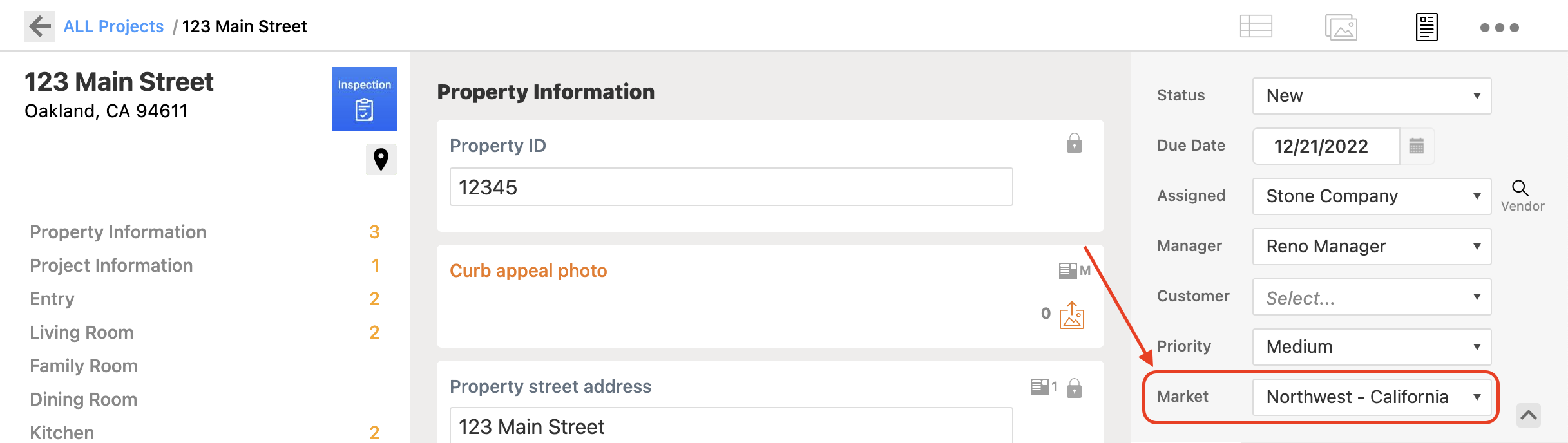The height and width of the screenshot is (443, 1568).
Task: Open the photo gallery view icon
Action: [1341, 26]
